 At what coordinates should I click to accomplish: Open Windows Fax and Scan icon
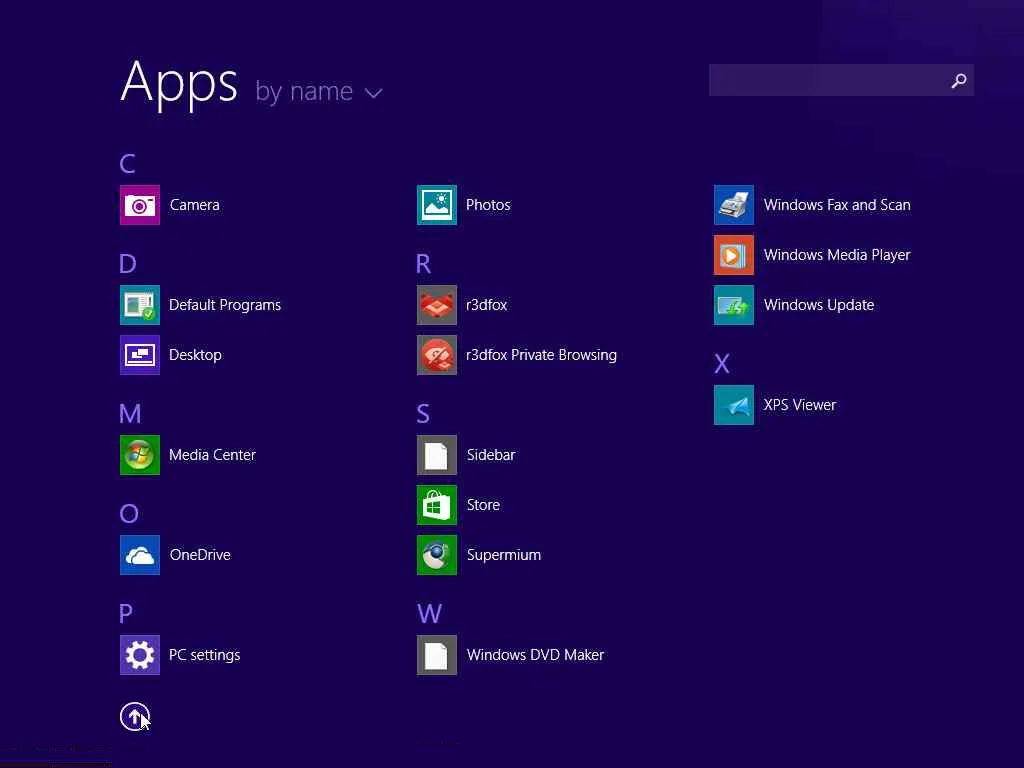734,205
